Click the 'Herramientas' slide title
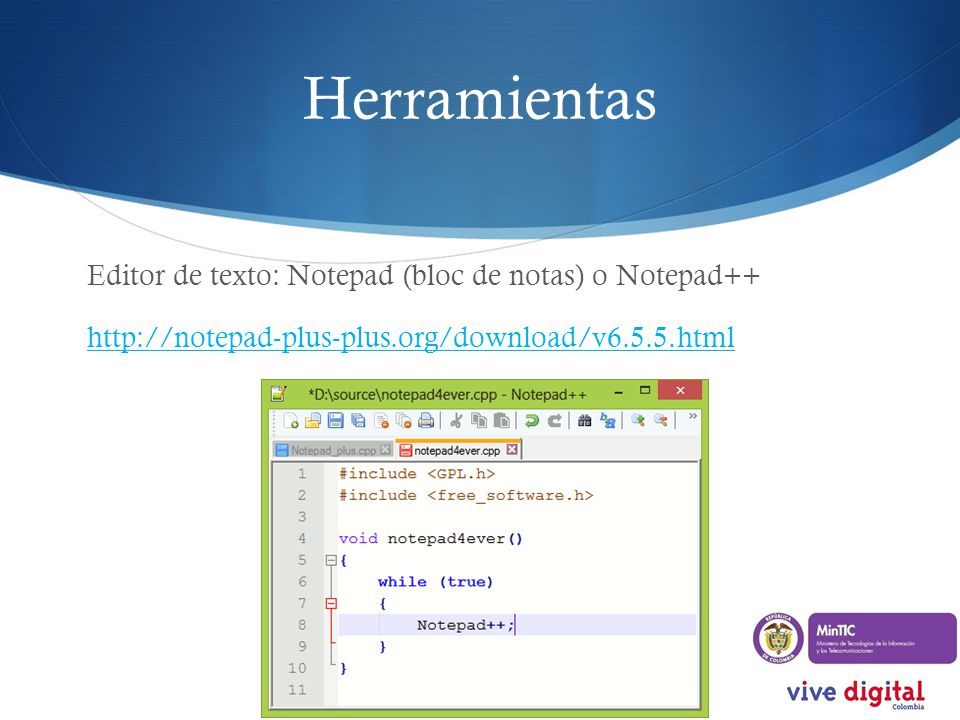960x720 pixels. tap(479, 99)
